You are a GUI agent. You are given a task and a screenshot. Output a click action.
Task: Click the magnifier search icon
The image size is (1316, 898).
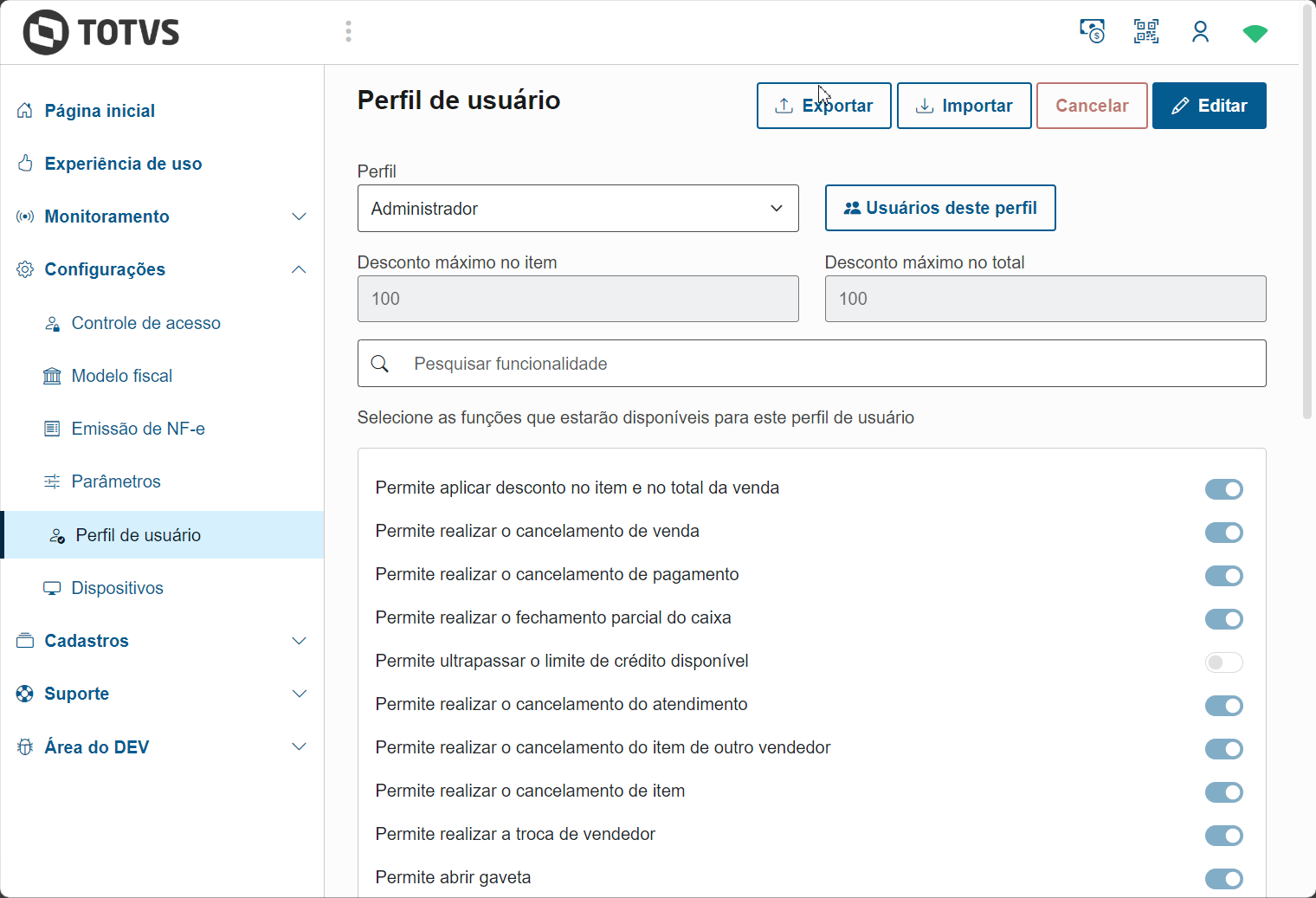click(x=380, y=364)
